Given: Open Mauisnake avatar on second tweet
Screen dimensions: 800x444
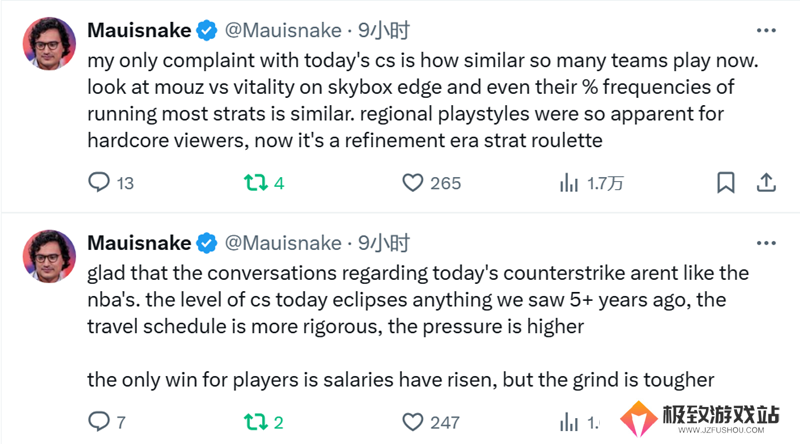Looking at the screenshot, I should point(49,256).
